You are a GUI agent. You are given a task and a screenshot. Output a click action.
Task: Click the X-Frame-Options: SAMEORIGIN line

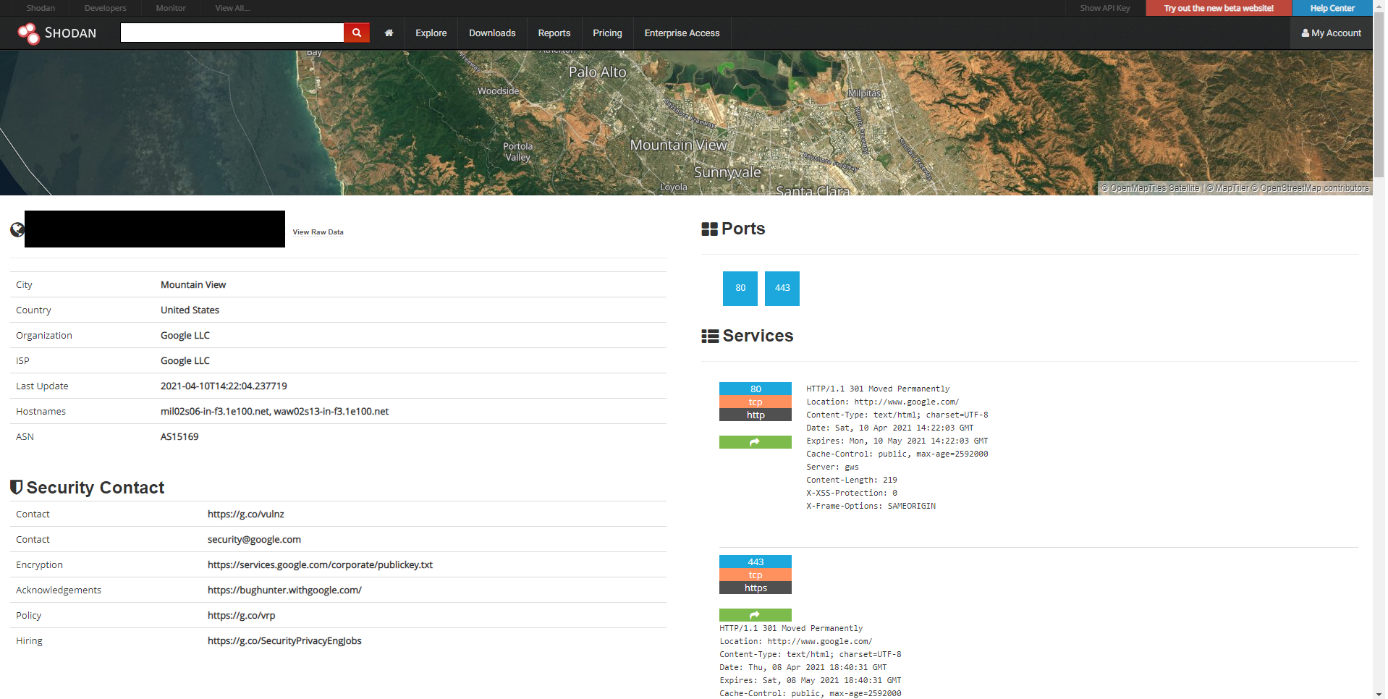[x=871, y=506]
